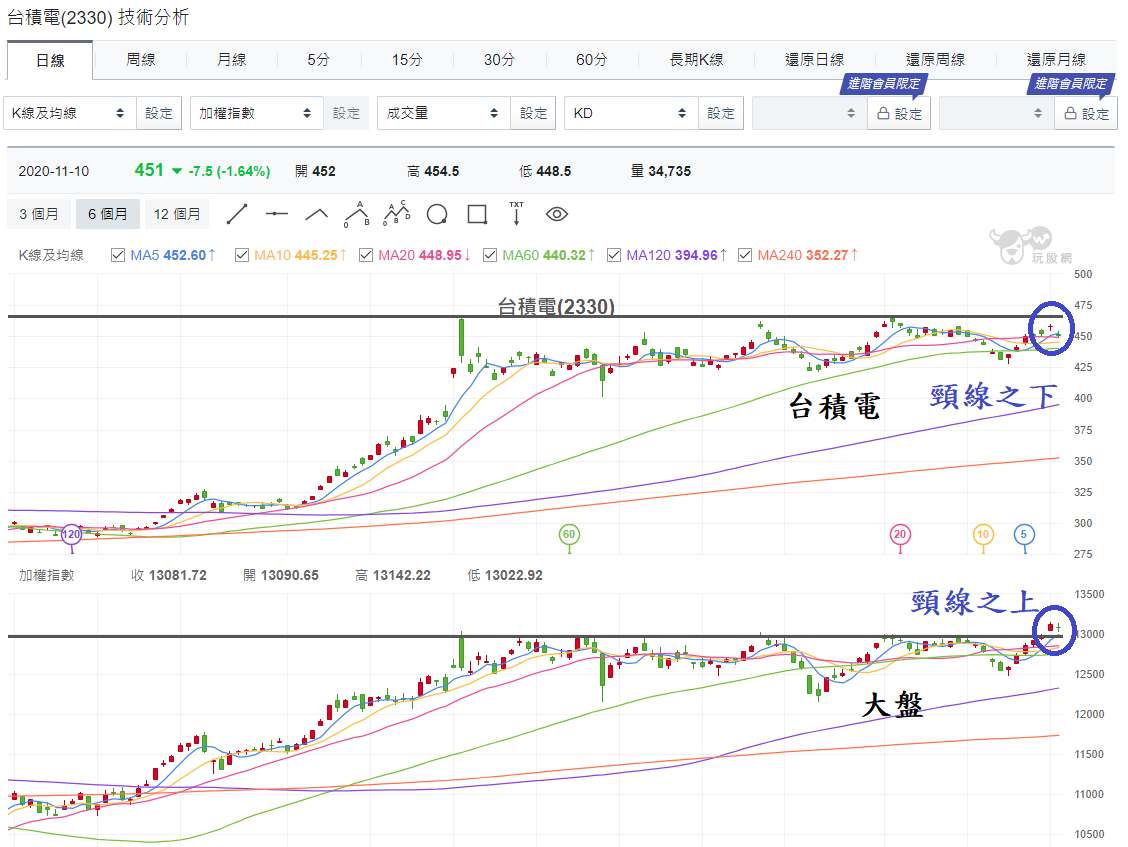Select the 3 個月 time range
Screen dimensions: 1128x847
(x=39, y=214)
